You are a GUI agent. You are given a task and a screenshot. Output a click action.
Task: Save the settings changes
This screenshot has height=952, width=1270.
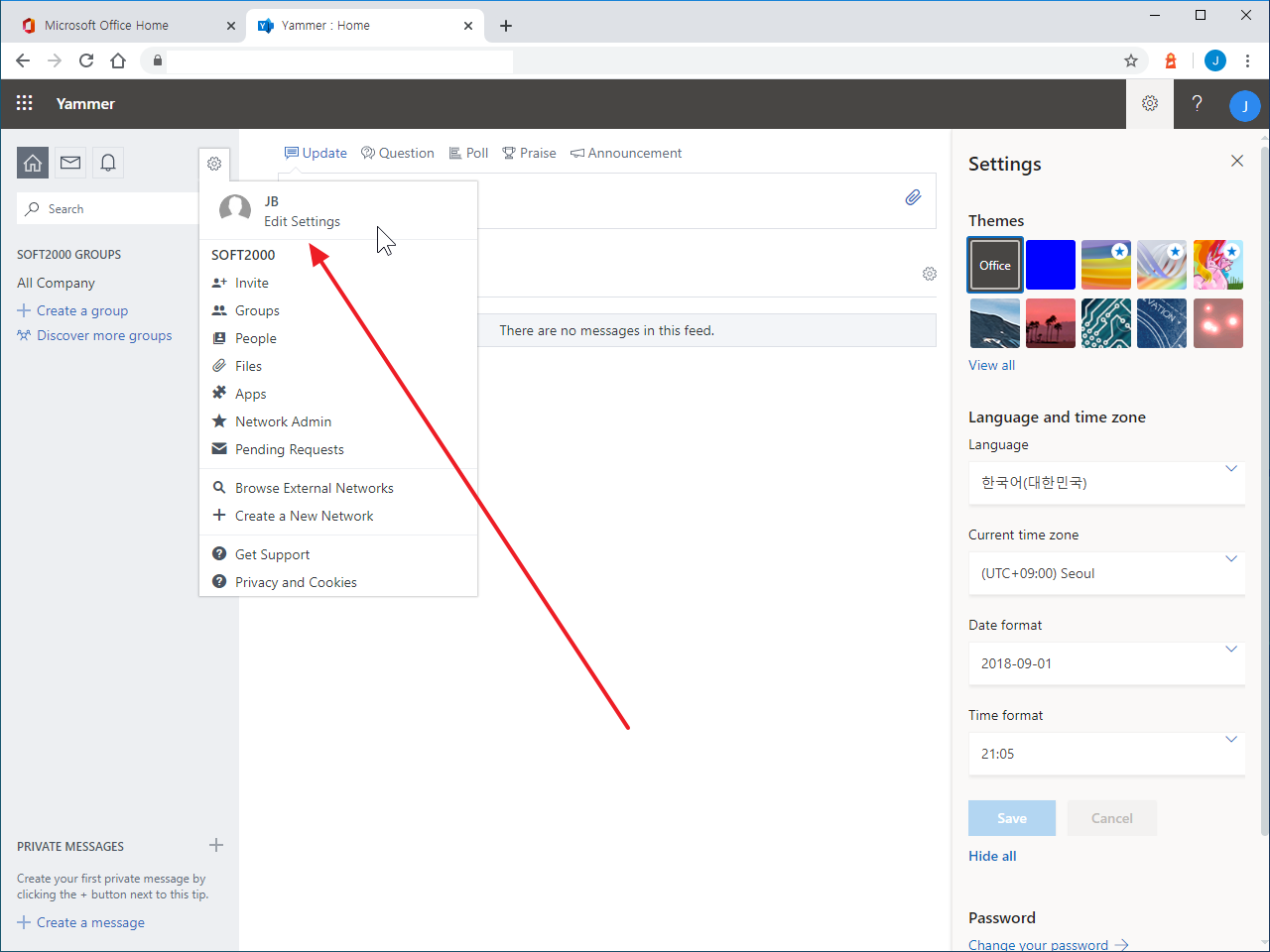1011,817
